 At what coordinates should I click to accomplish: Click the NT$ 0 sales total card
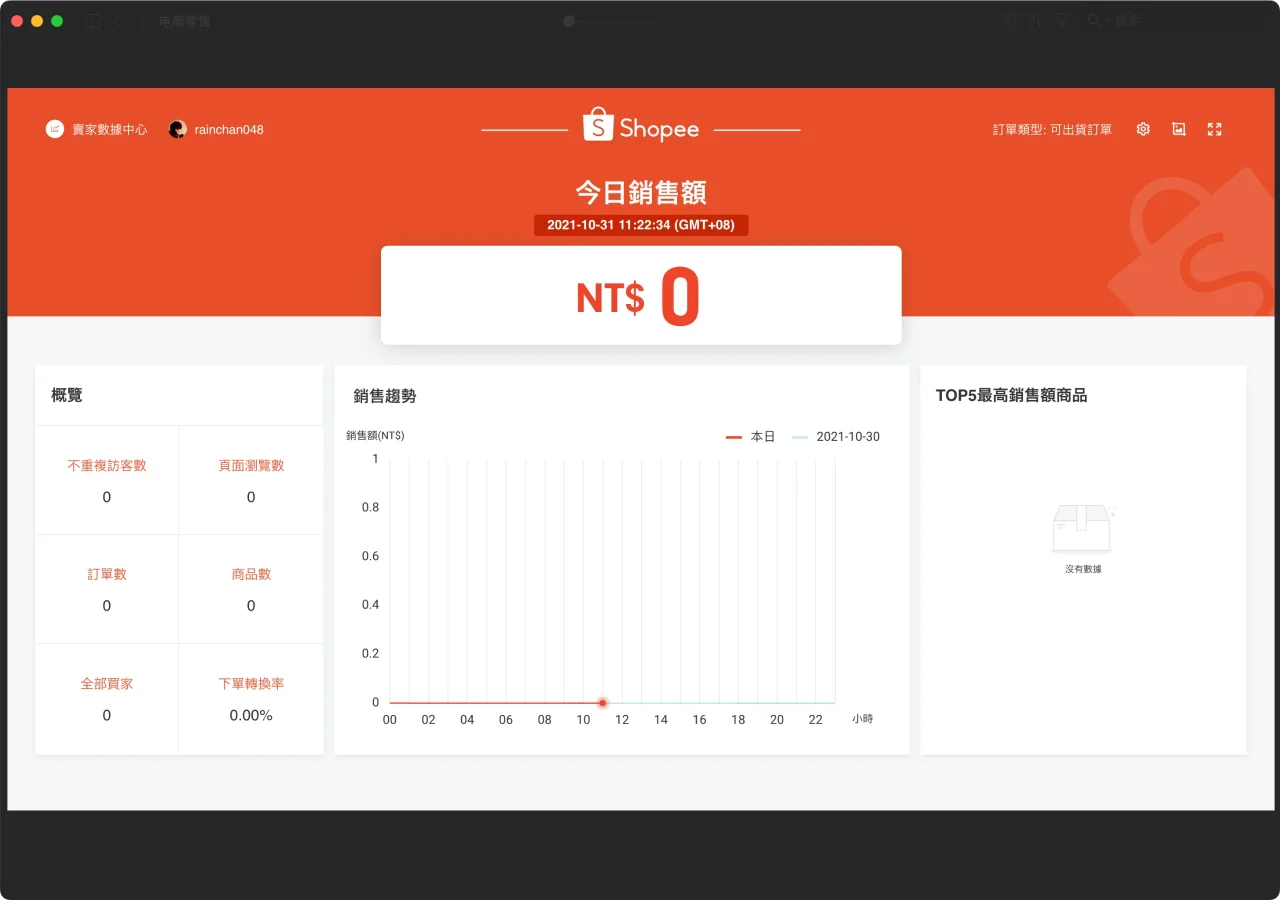click(641, 296)
